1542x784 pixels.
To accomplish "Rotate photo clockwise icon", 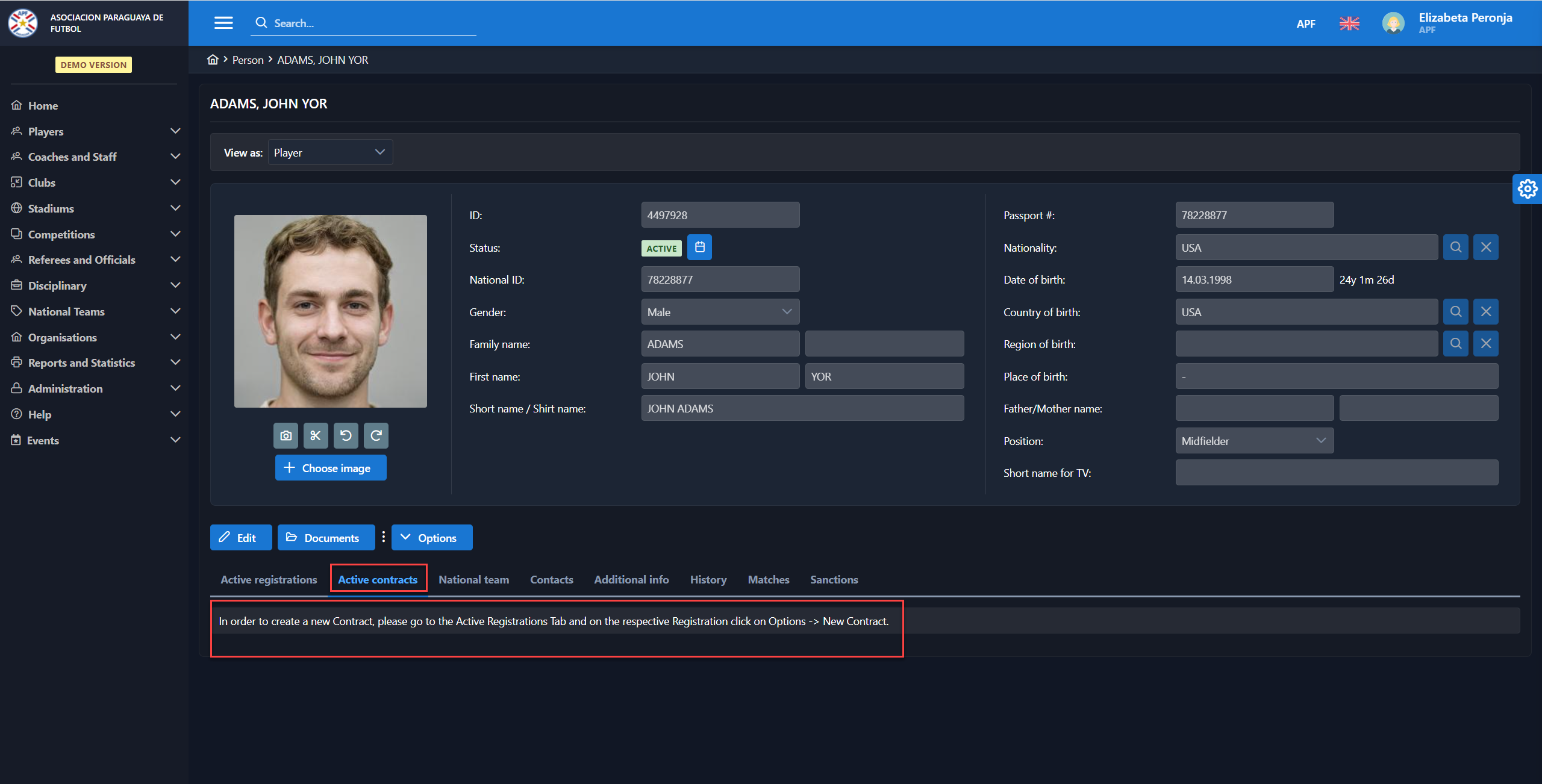I will point(376,435).
